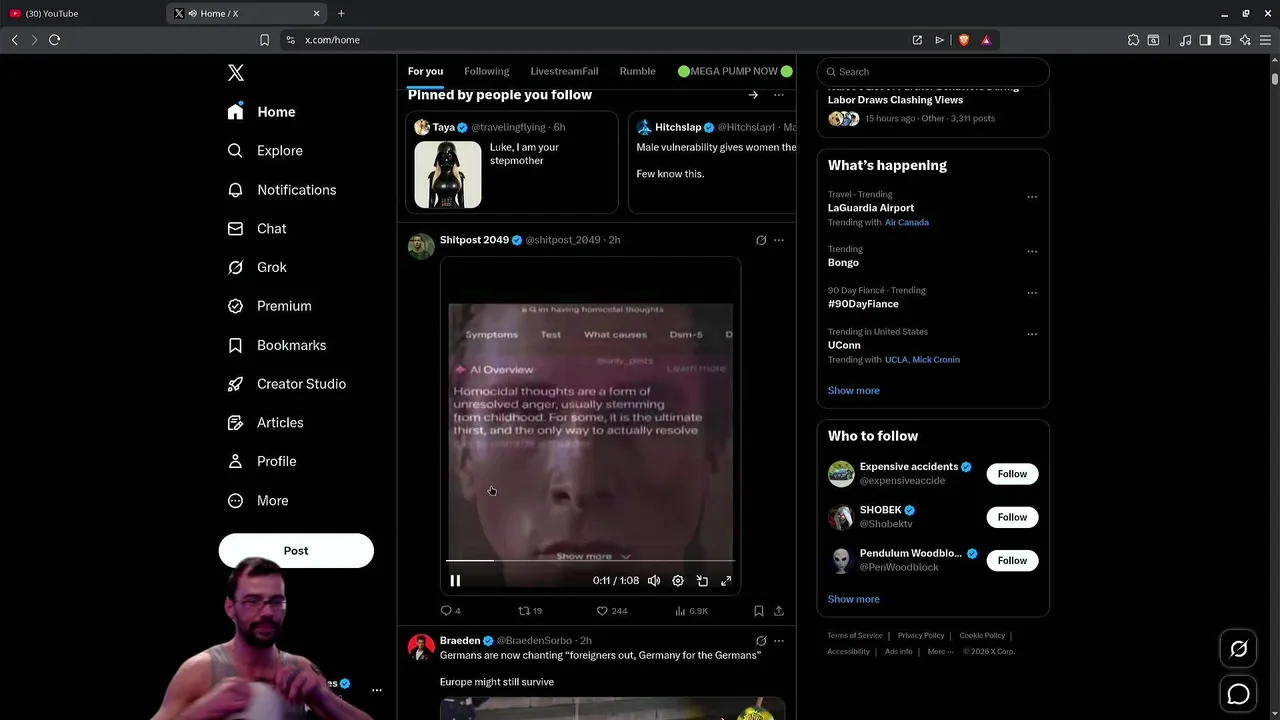Switch to the Following tab
This screenshot has height=720, width=1280.
(x=487, y=71)
